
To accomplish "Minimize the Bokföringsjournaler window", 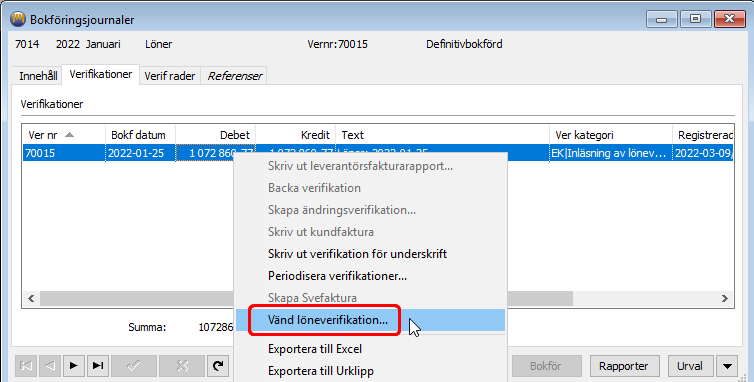I will [x=662, y=20].
